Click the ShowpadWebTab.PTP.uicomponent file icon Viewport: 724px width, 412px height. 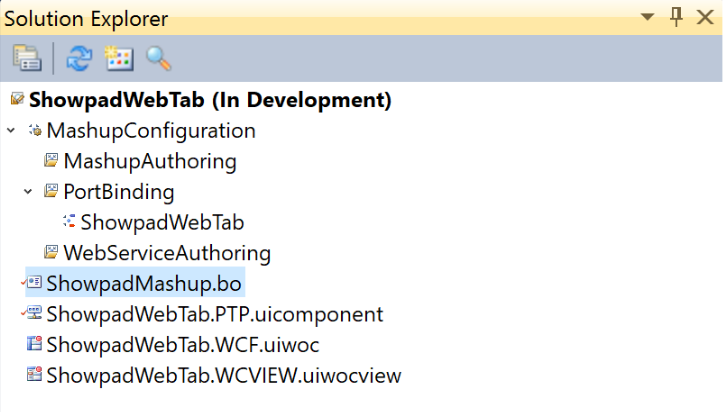[34, 314]
